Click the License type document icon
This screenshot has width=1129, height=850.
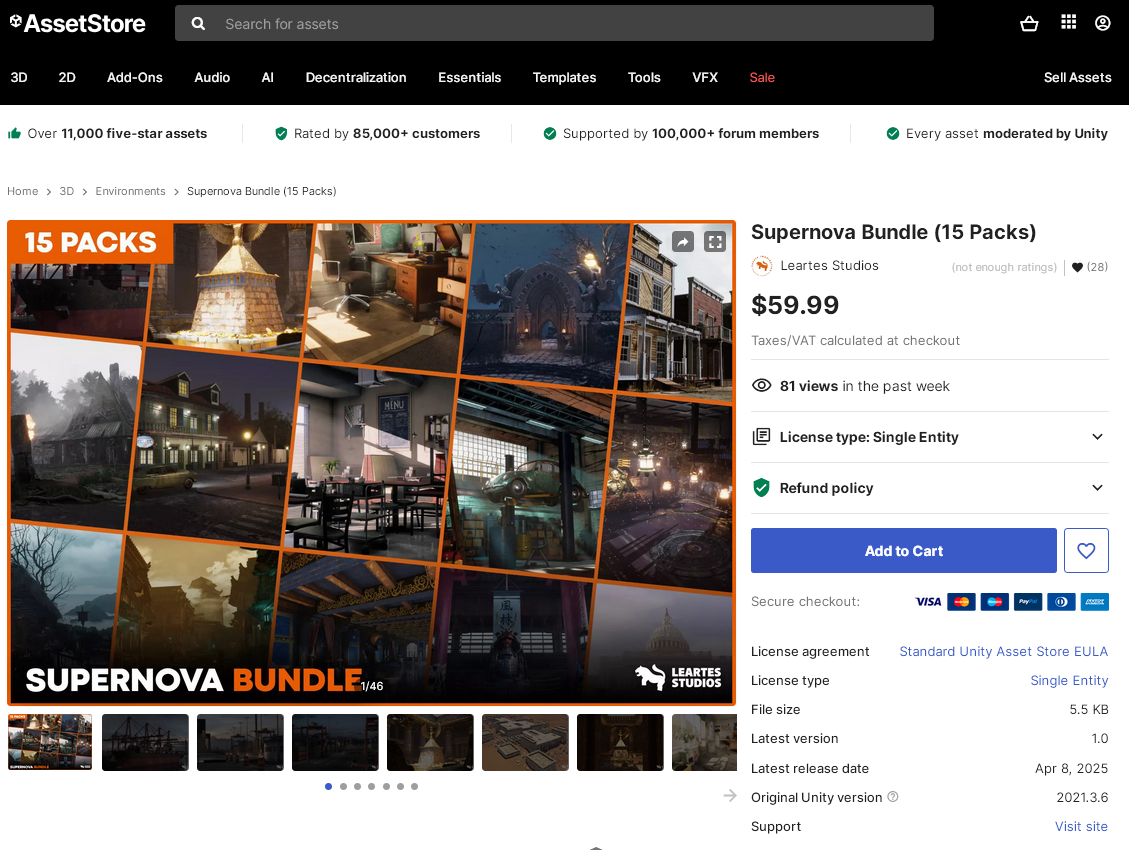(761, 437)
